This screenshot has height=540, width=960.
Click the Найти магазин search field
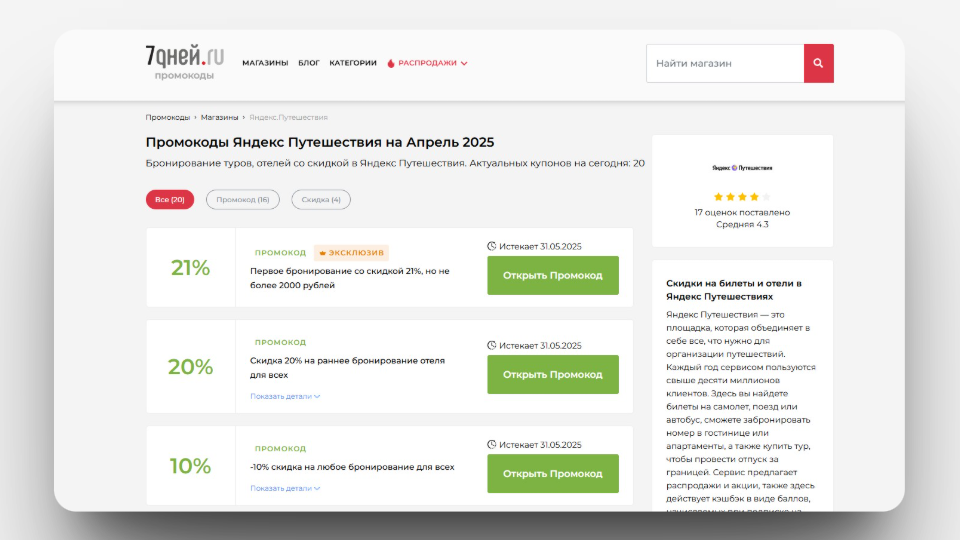725,63
